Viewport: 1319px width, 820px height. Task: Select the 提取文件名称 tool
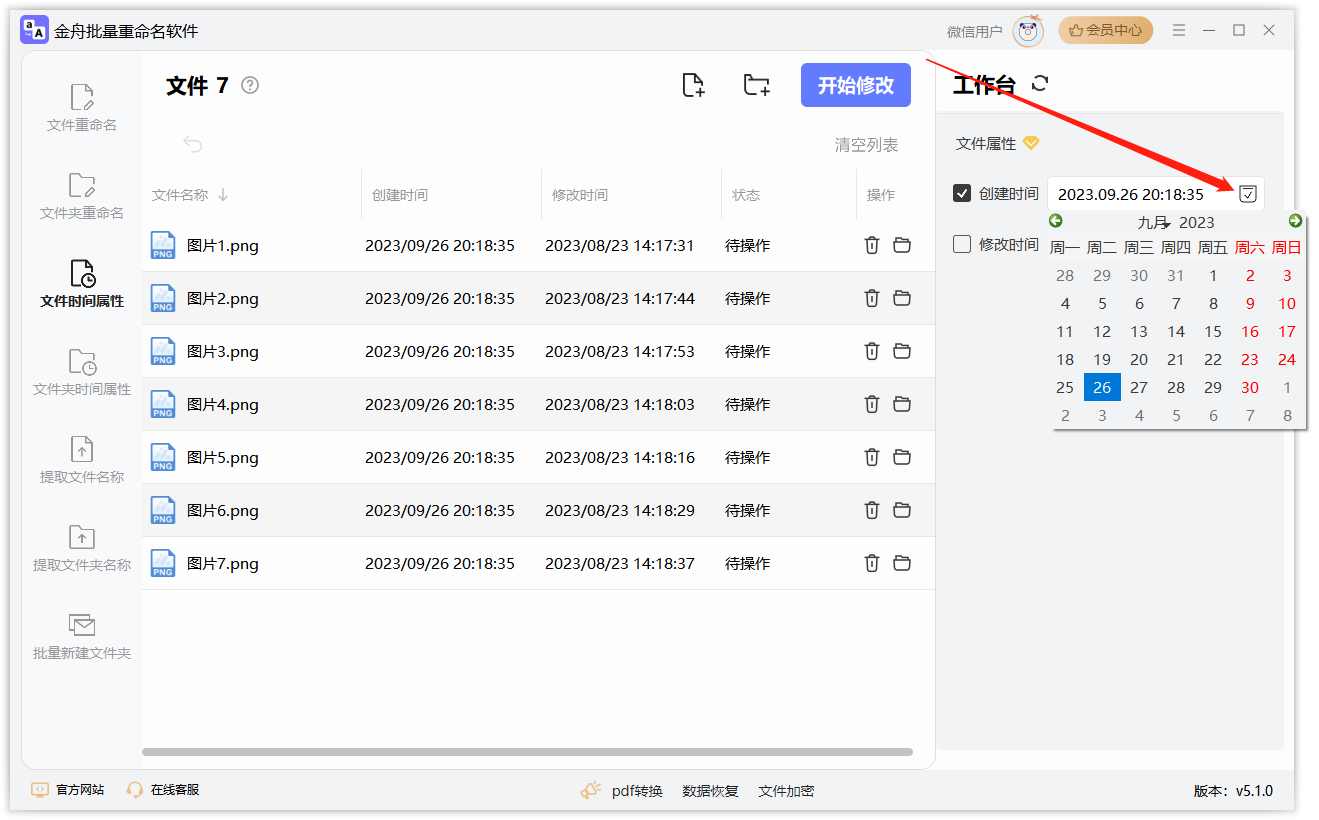(80, 460)
